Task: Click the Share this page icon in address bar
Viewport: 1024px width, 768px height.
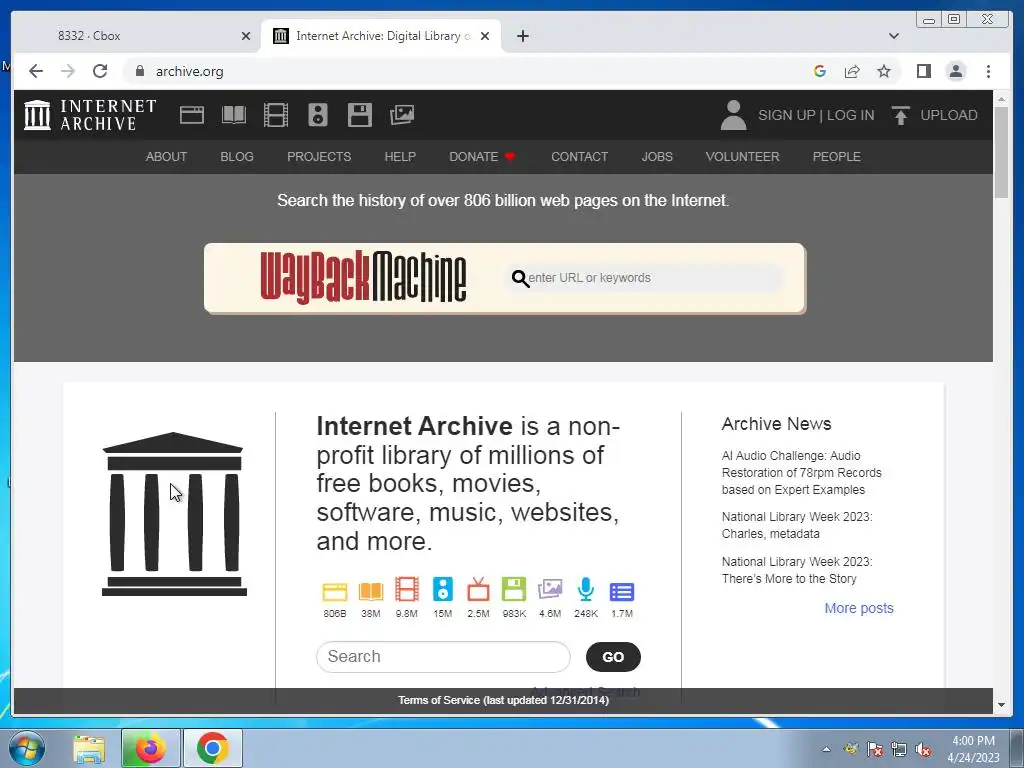Action: point(852,71)
